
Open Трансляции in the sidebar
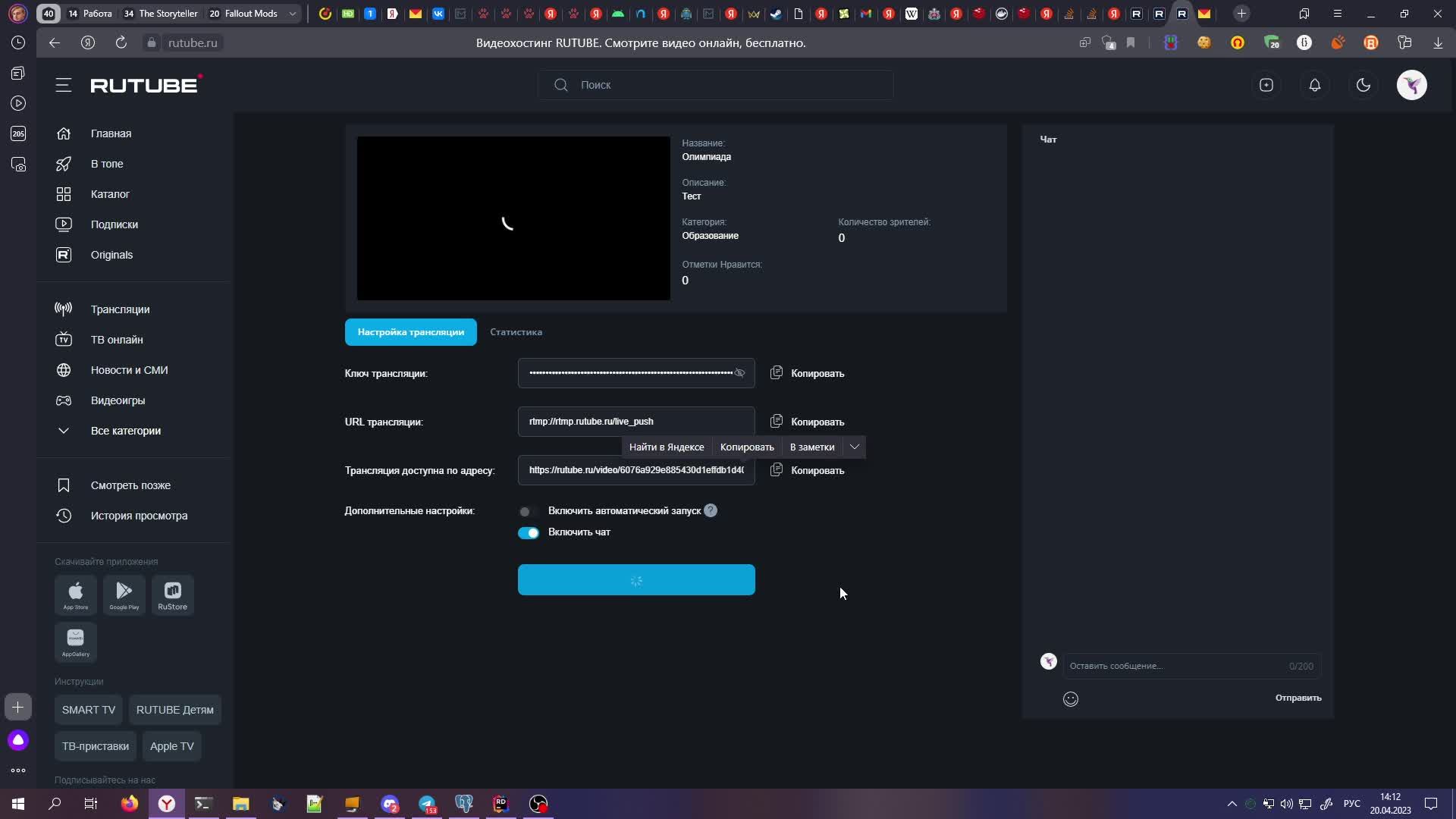click(x=120, y=309)
